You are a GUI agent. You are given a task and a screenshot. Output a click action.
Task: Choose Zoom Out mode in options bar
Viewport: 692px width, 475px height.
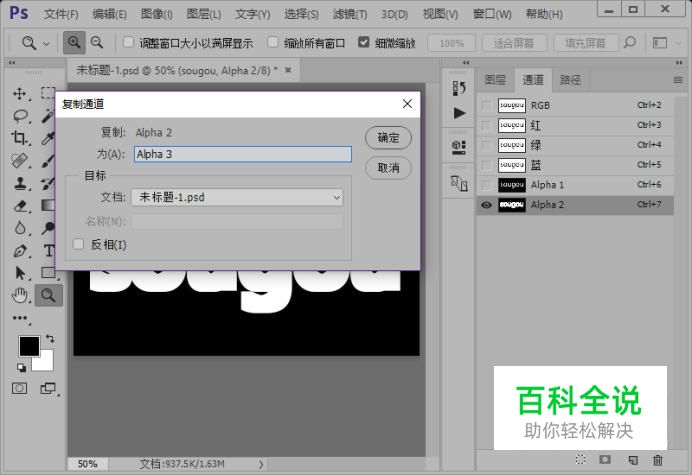[97, 43]
